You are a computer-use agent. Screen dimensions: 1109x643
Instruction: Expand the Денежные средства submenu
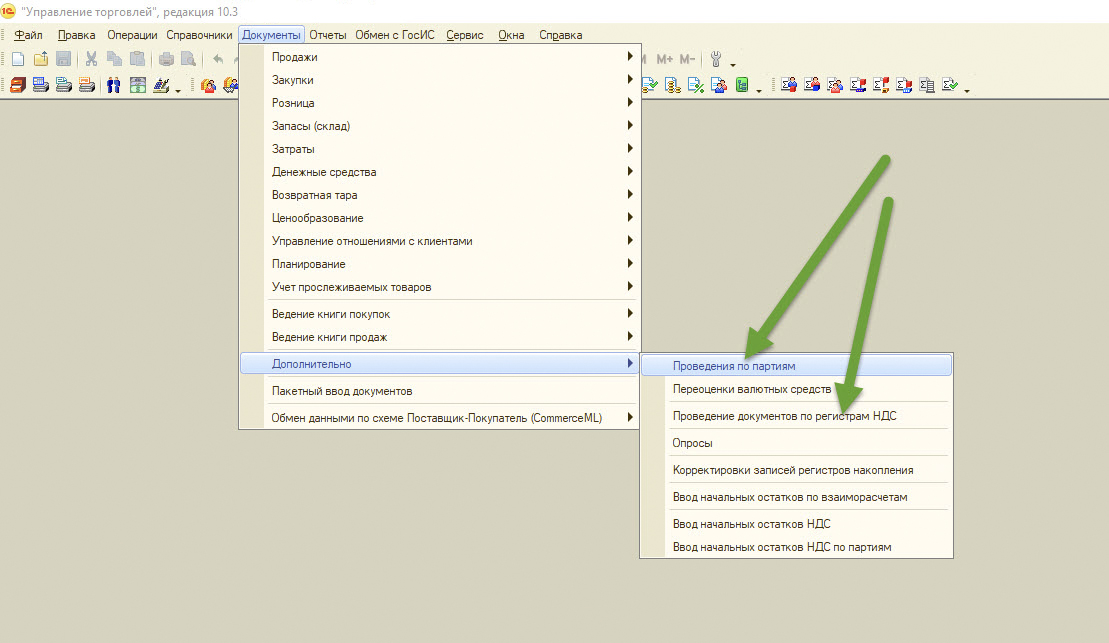coord(439,172)
